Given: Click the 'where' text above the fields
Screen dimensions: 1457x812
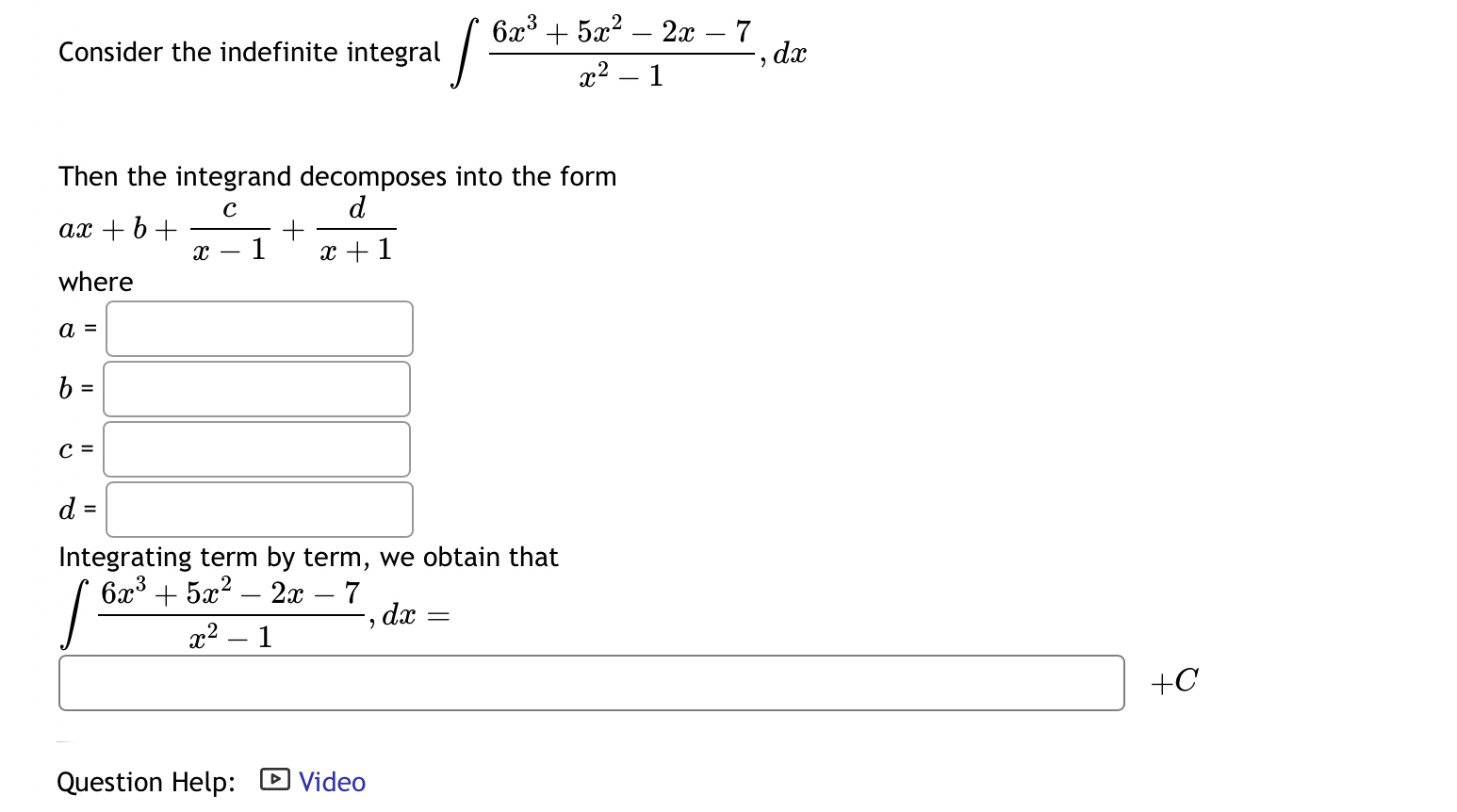Looking at the screenshot, I should coord(94,282).
